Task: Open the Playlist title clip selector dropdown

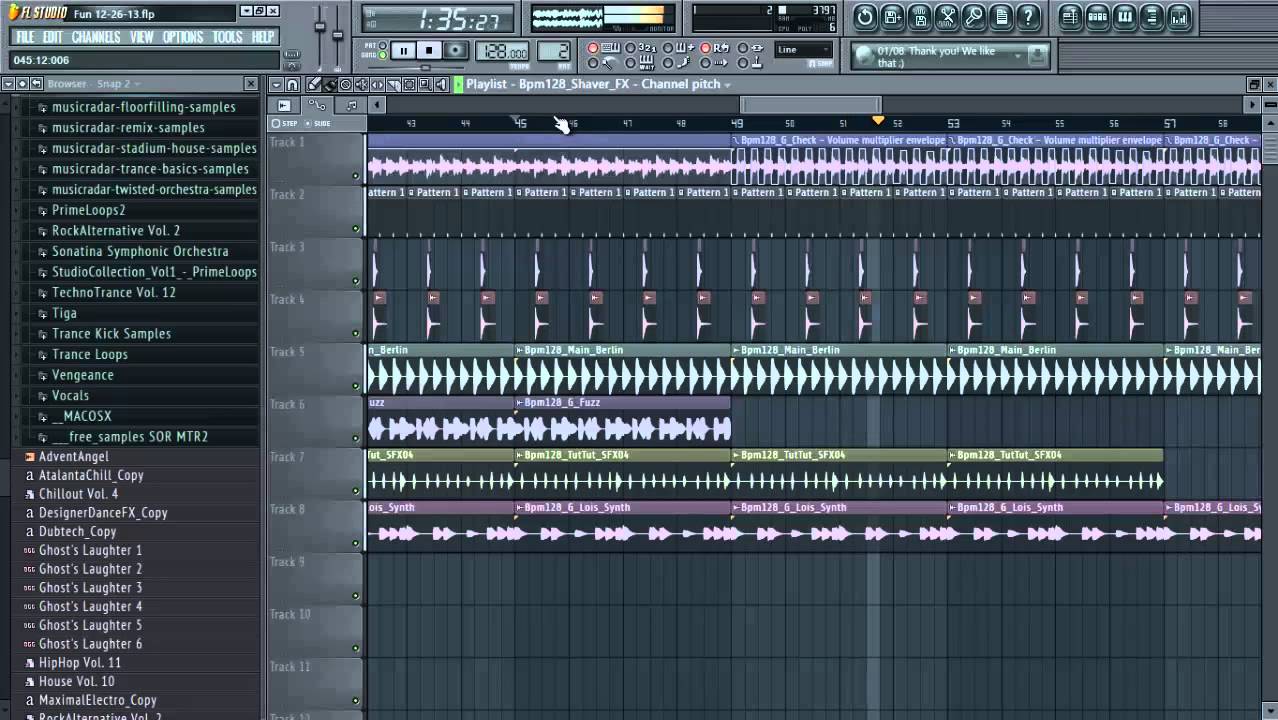Action: coord(728,84)
